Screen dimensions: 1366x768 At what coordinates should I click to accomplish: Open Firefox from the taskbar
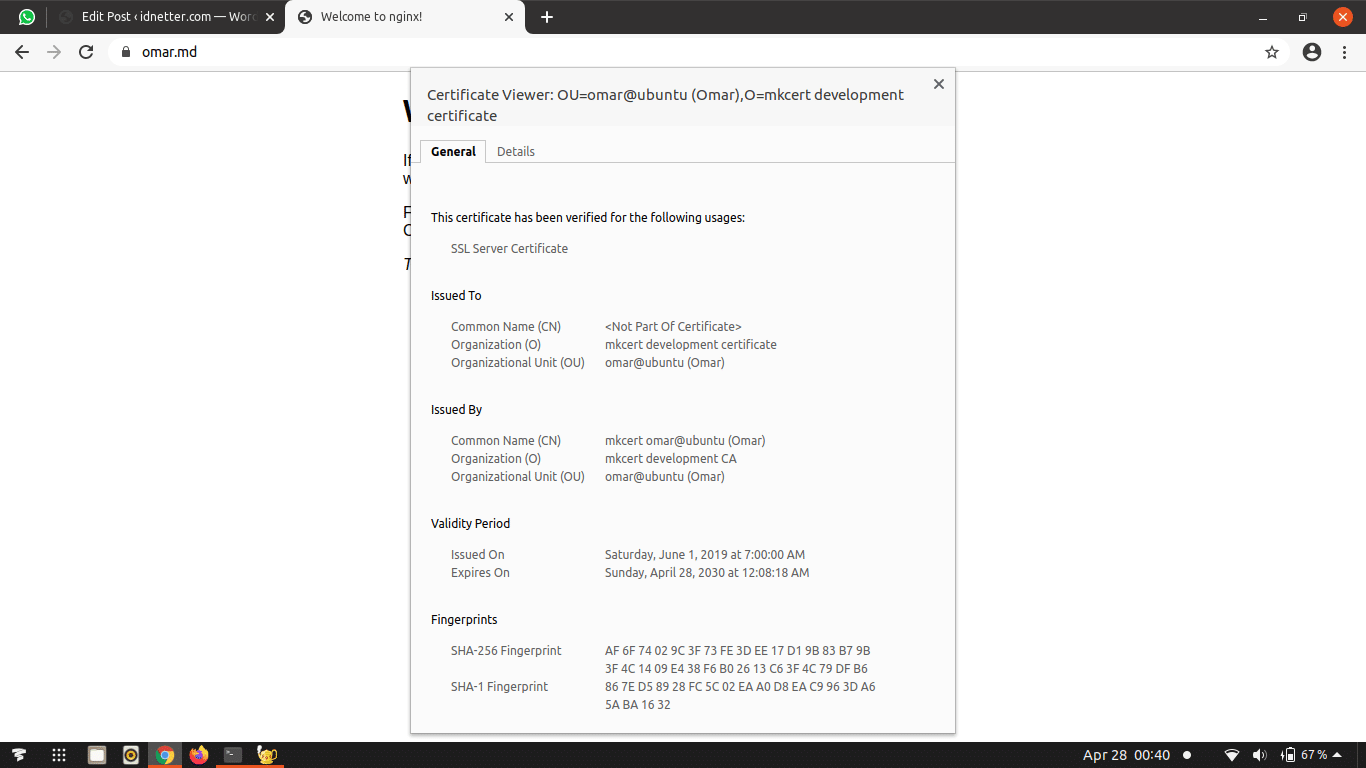tap(199, 755)
